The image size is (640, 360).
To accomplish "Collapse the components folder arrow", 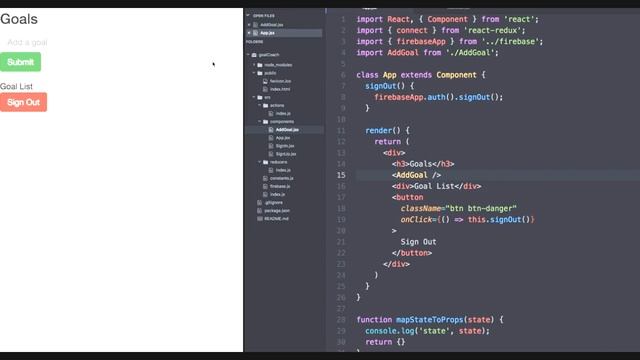I will tap(260, 122).
